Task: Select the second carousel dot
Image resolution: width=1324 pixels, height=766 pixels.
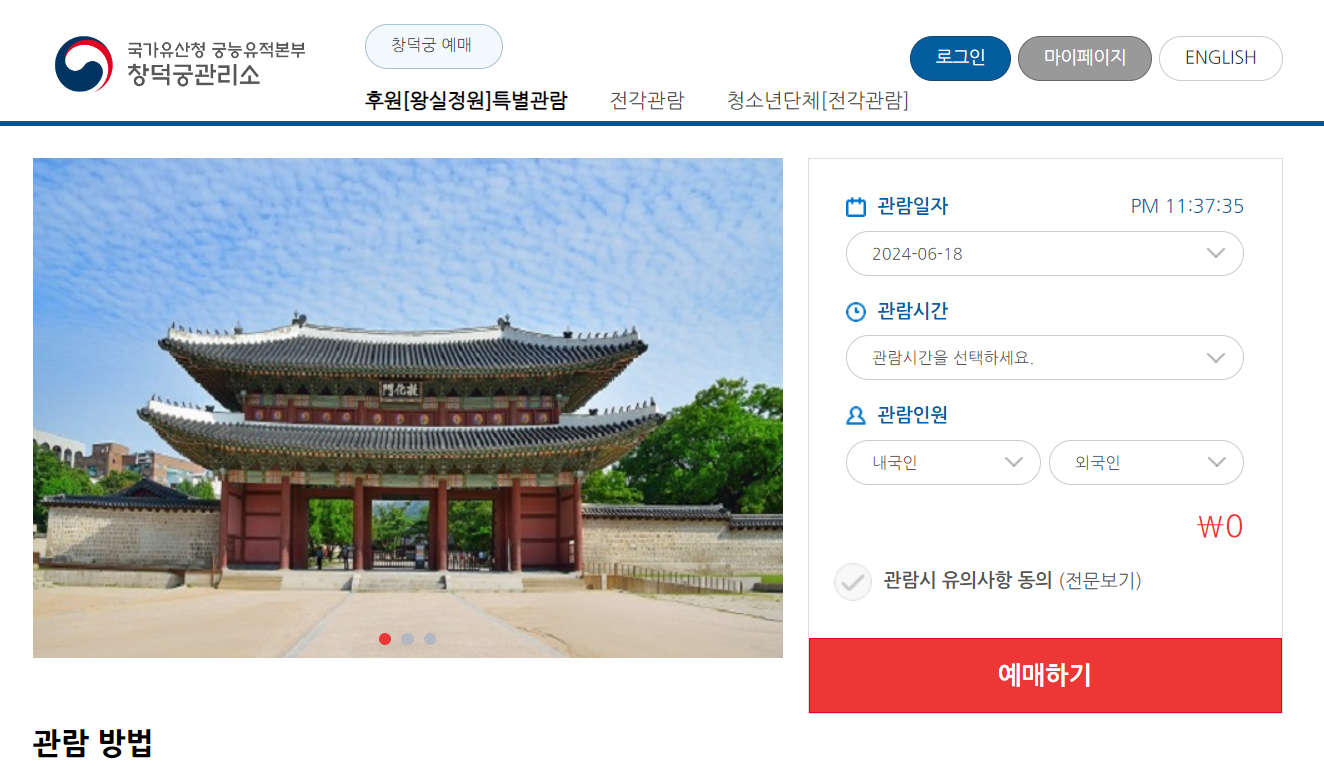Action: [x=407, y=639]
